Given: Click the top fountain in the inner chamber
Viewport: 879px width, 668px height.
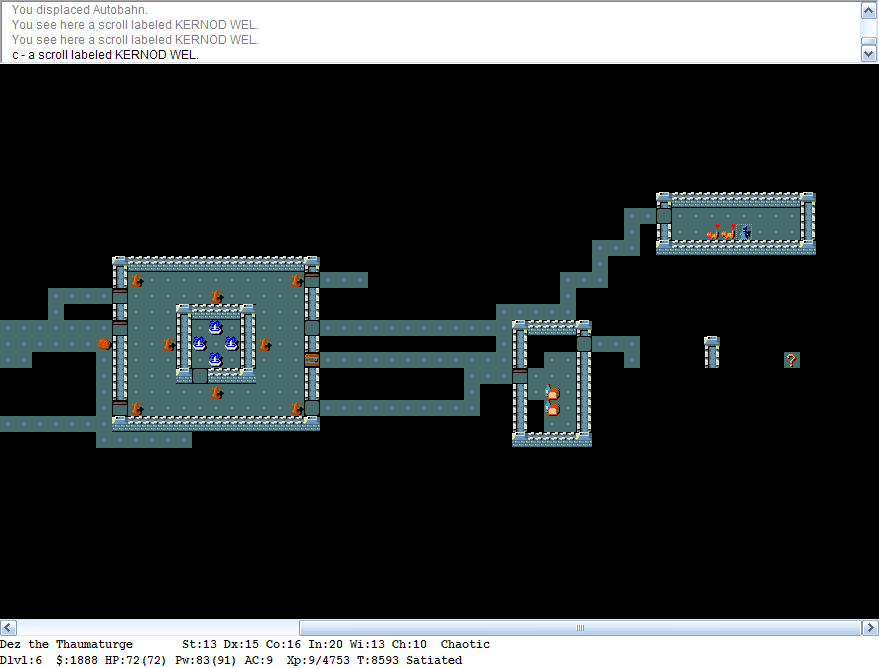Looking at the screenshot, I should 215,327.
